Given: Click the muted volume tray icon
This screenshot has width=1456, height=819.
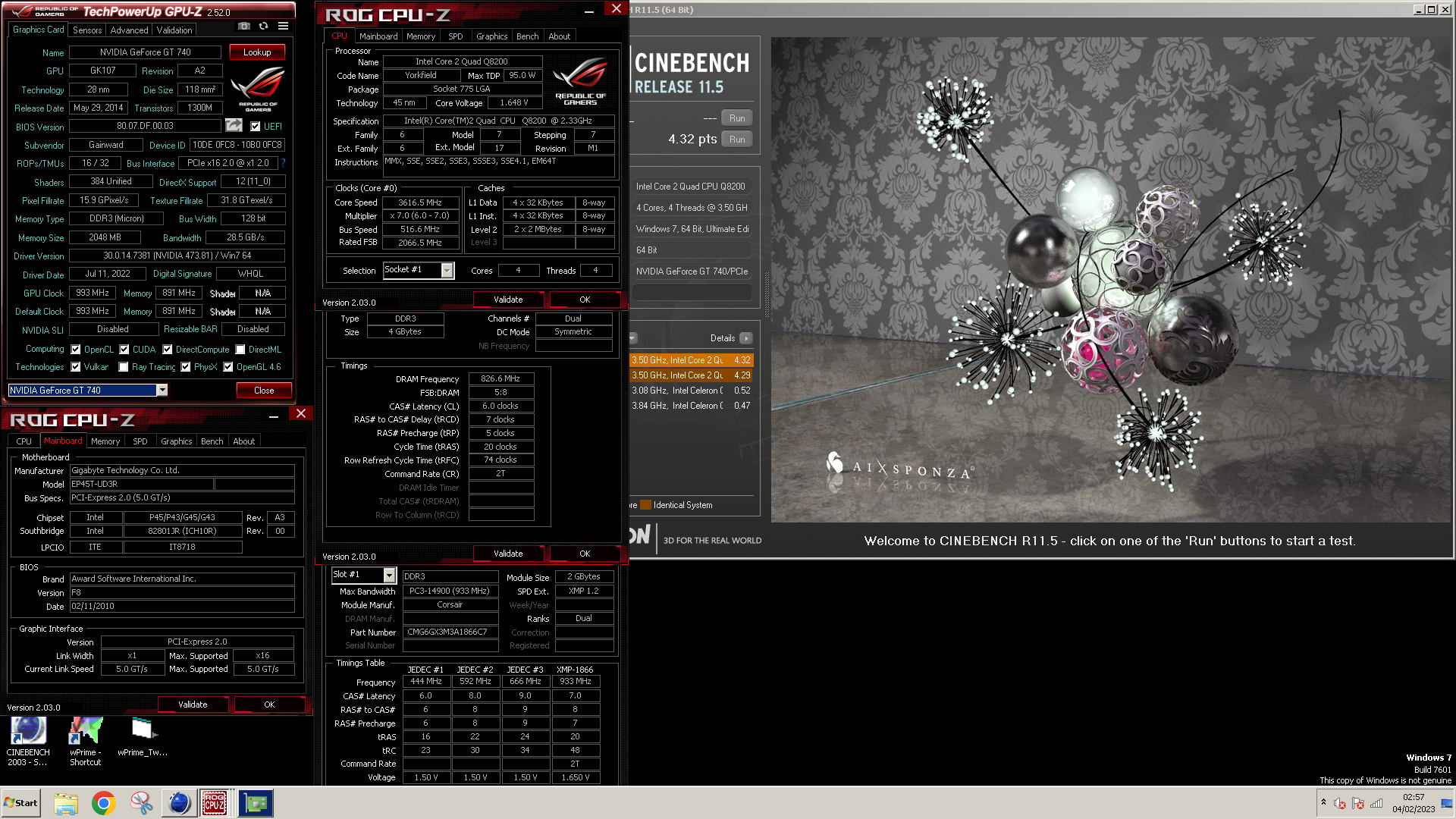Looking at the screenshot, I should tap(1340, 803).
